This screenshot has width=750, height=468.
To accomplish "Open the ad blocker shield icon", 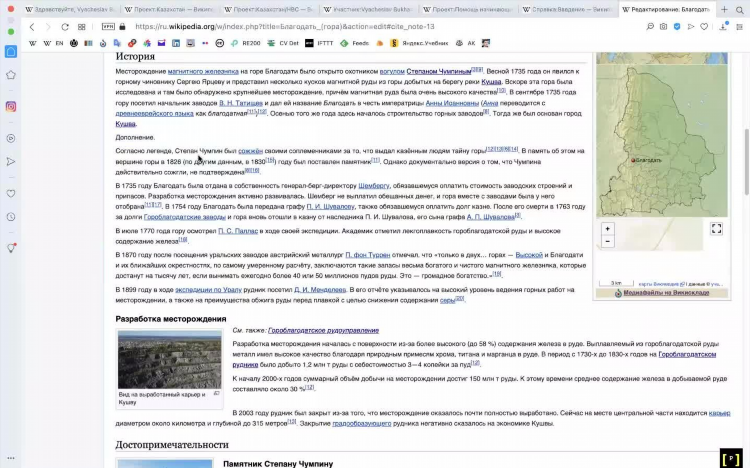I will (x=677, y=27).
